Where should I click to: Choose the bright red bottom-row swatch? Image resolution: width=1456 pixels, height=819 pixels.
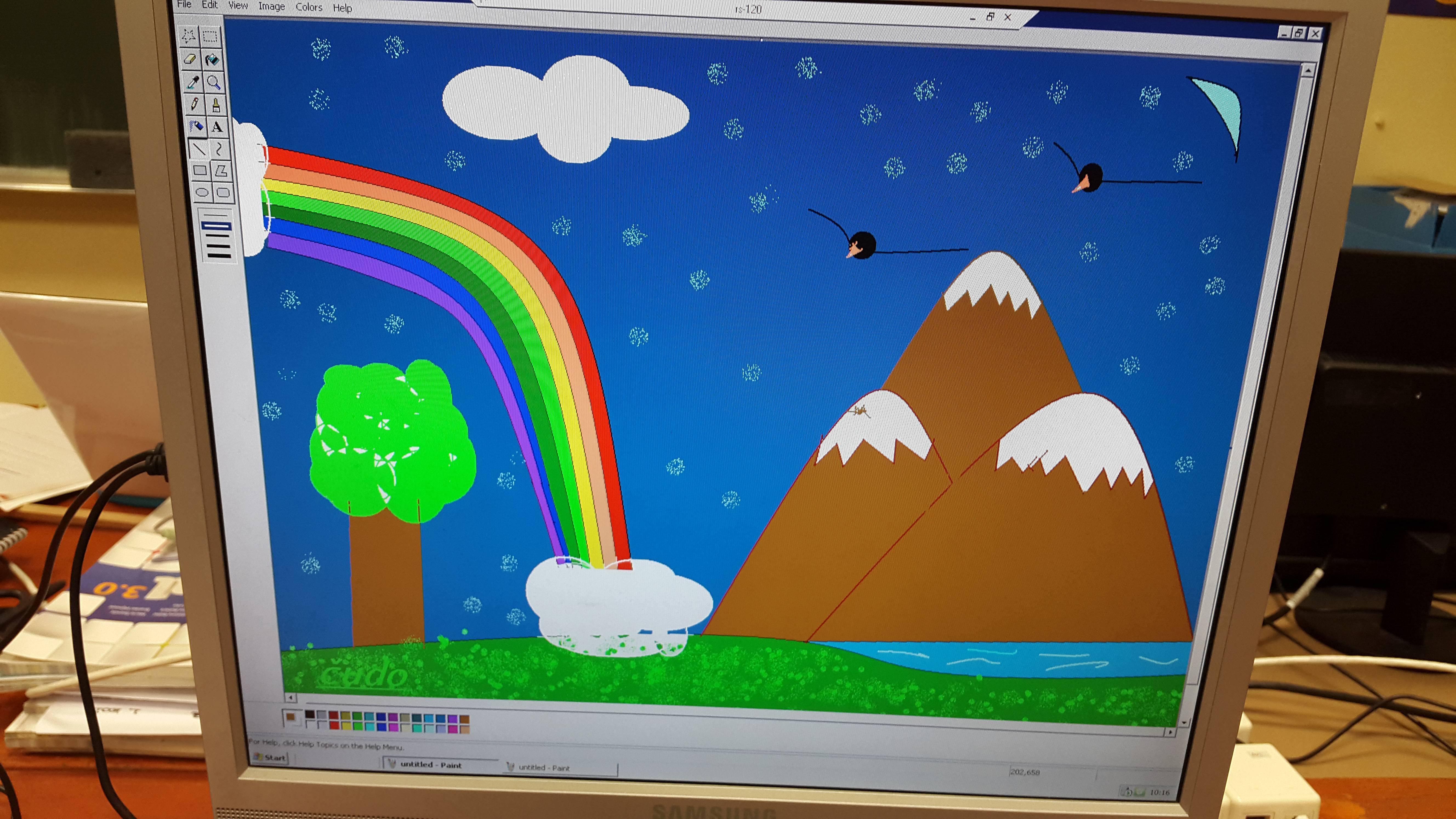(335, 726)
